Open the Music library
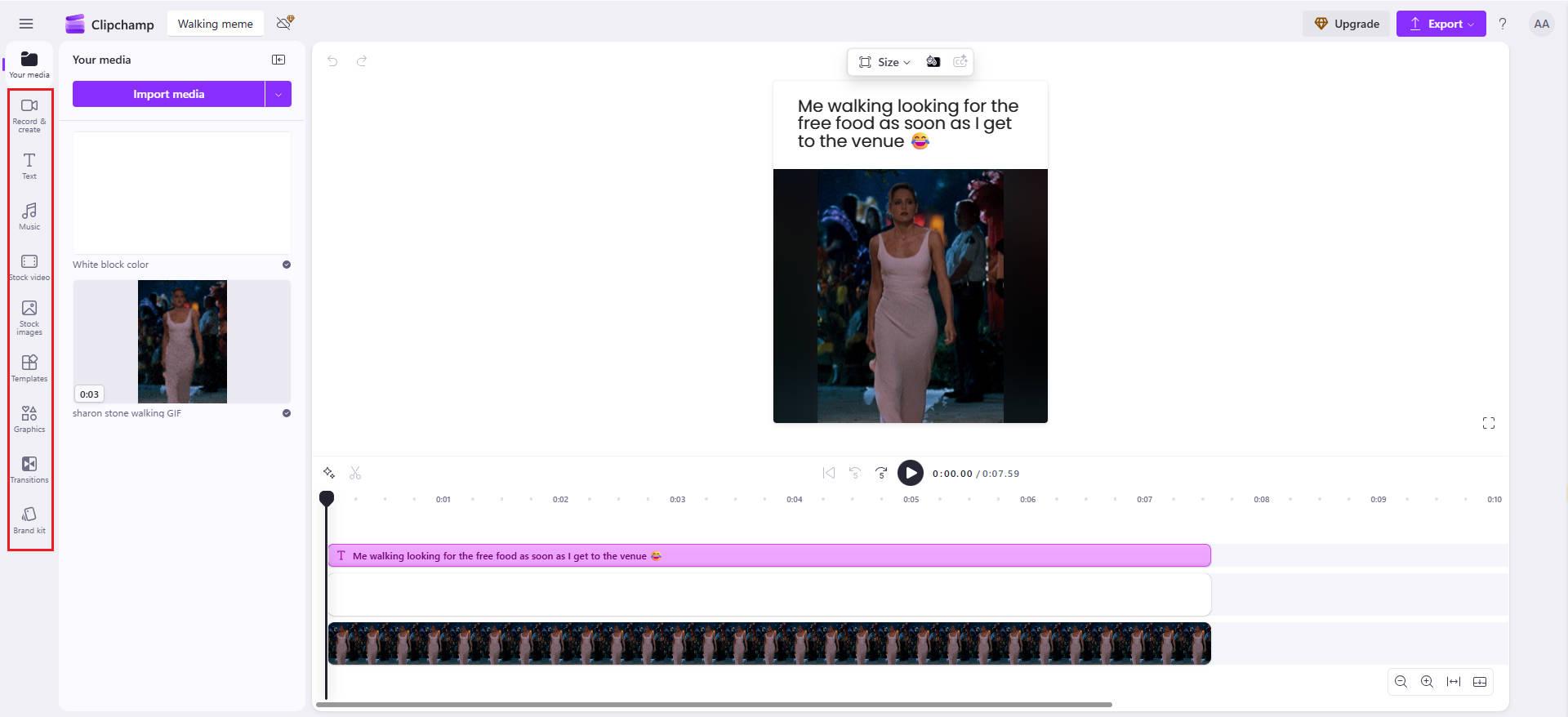 [29, 216]
